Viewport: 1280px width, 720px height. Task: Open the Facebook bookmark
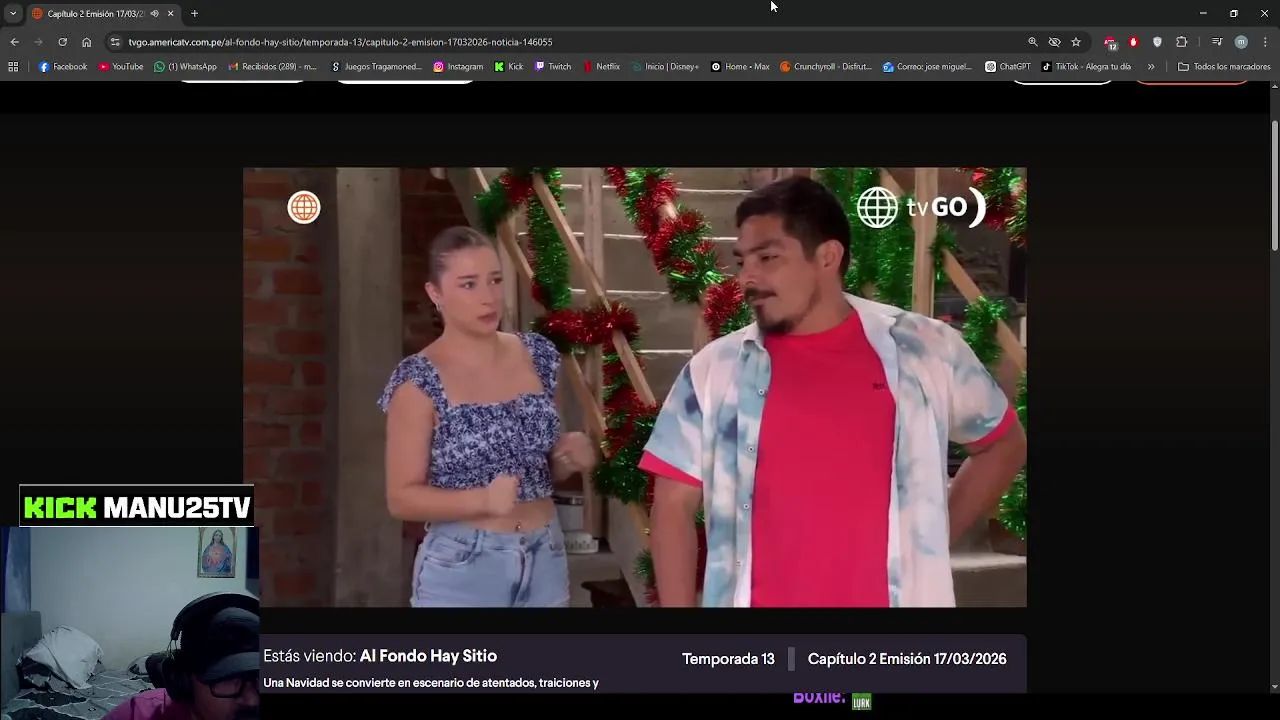[63, 67]
